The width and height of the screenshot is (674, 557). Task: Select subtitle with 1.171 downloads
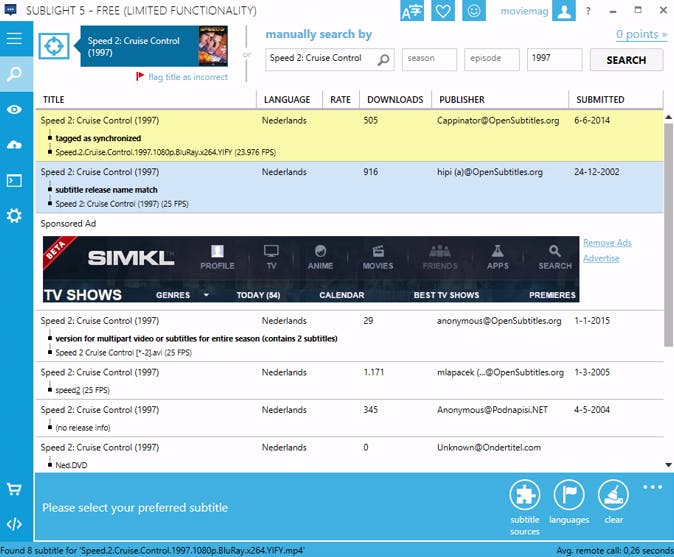pyautogui.click(x=349, y=381)
